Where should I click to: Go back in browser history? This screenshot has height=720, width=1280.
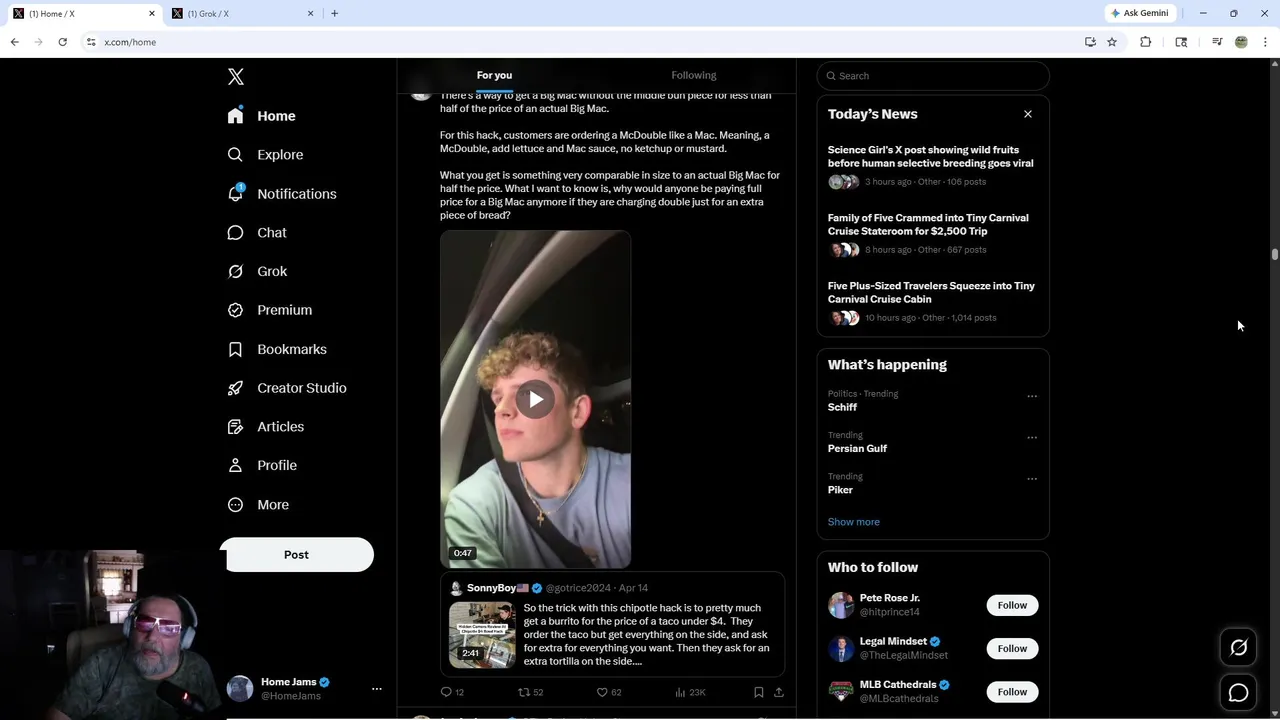tap(14, 42)
